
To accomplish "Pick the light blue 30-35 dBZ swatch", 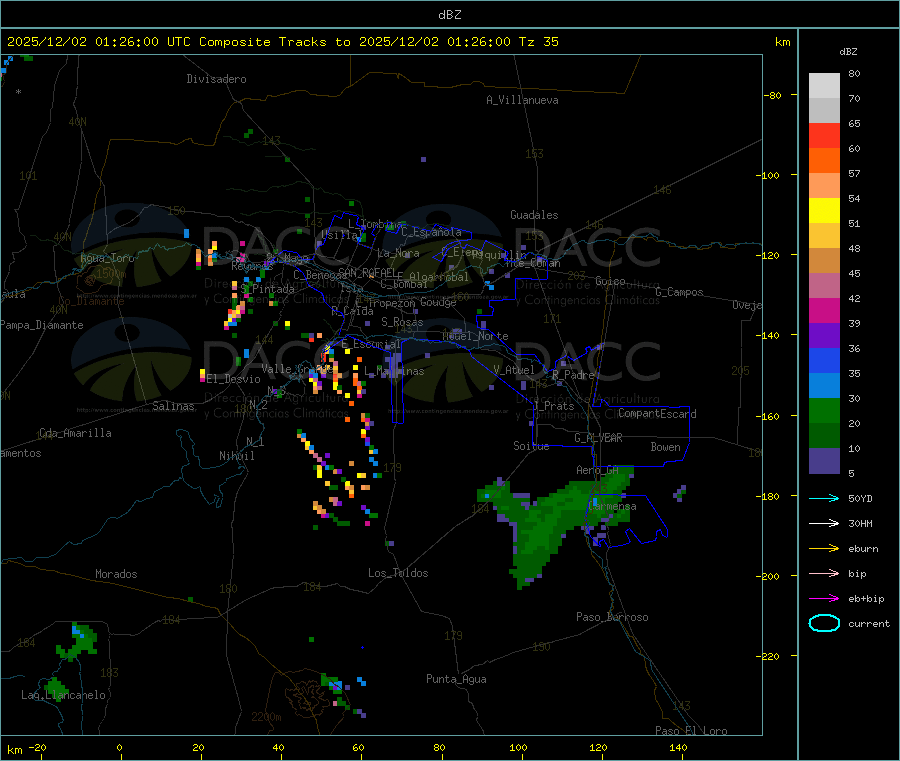I will (824, 386).
